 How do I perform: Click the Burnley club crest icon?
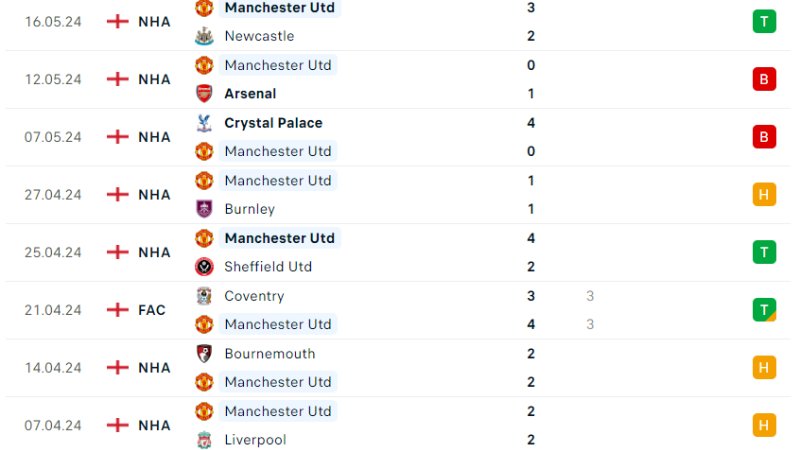coord(204,209)
